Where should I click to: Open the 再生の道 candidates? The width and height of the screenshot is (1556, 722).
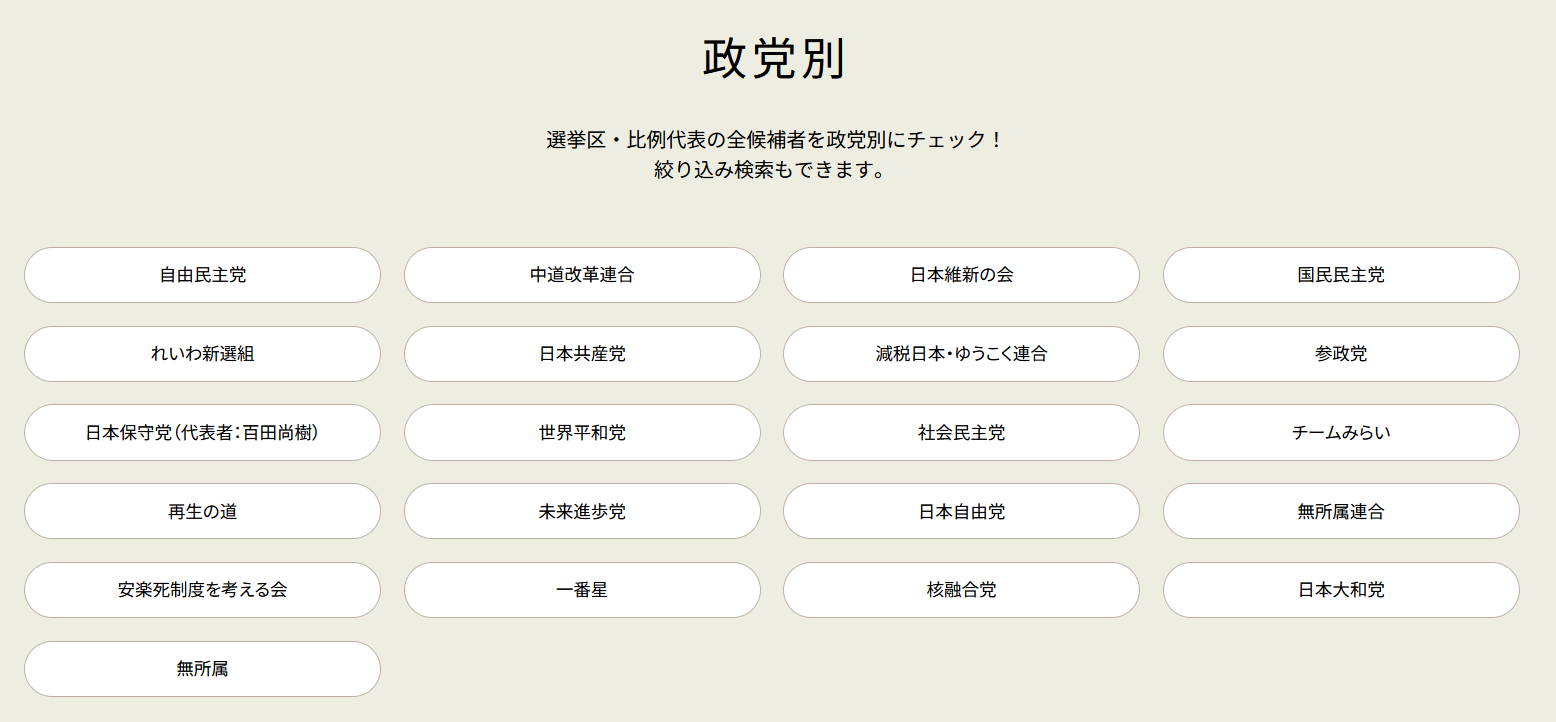coord(202,512)
